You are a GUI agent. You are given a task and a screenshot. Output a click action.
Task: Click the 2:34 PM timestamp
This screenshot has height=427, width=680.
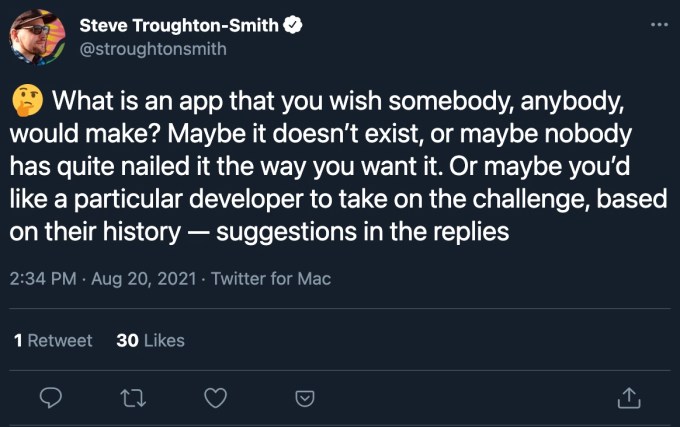[x=42, y=279]
